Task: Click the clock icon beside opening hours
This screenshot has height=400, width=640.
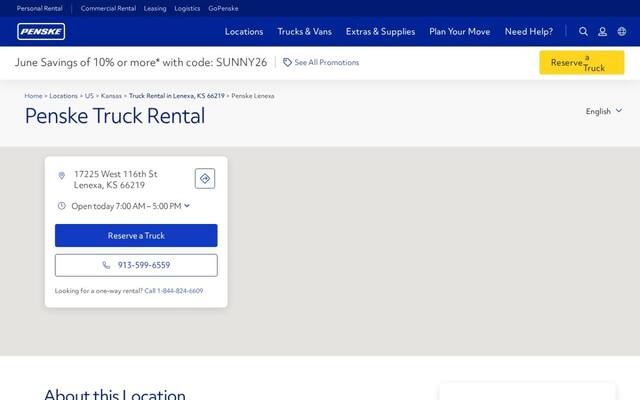Action: (62, 206)
